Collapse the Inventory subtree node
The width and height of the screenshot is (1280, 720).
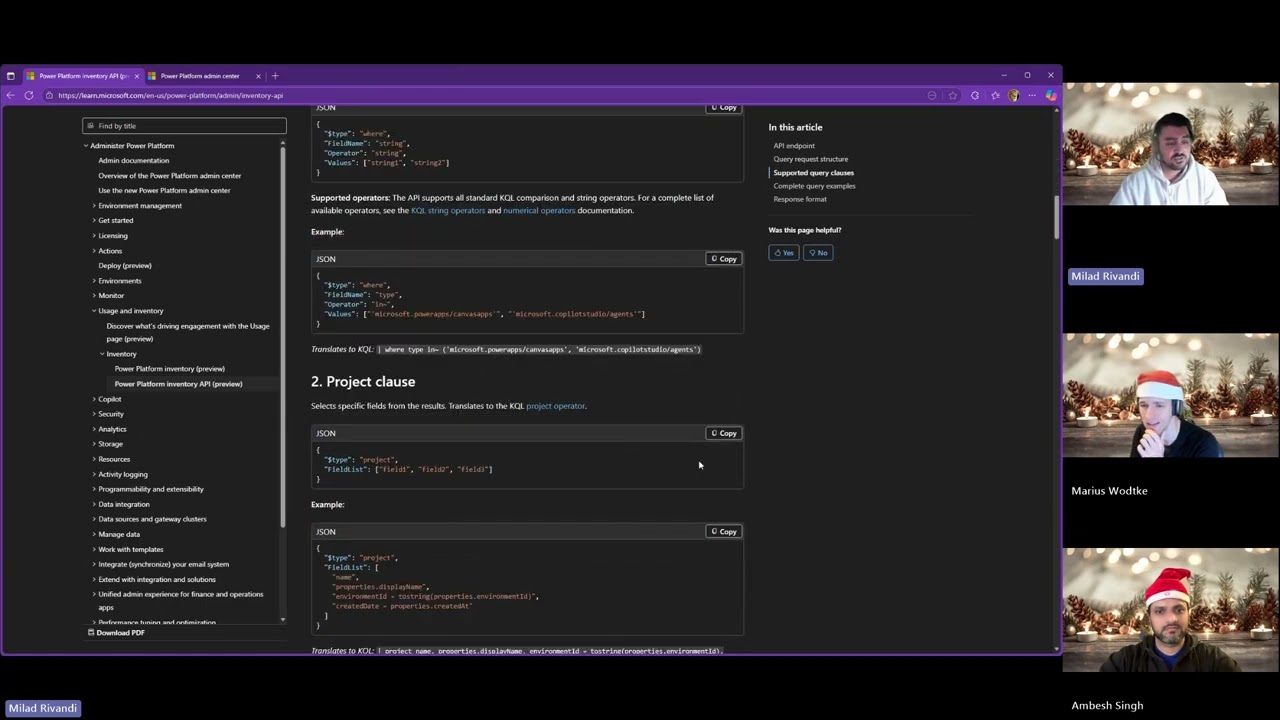coord(102,354)
